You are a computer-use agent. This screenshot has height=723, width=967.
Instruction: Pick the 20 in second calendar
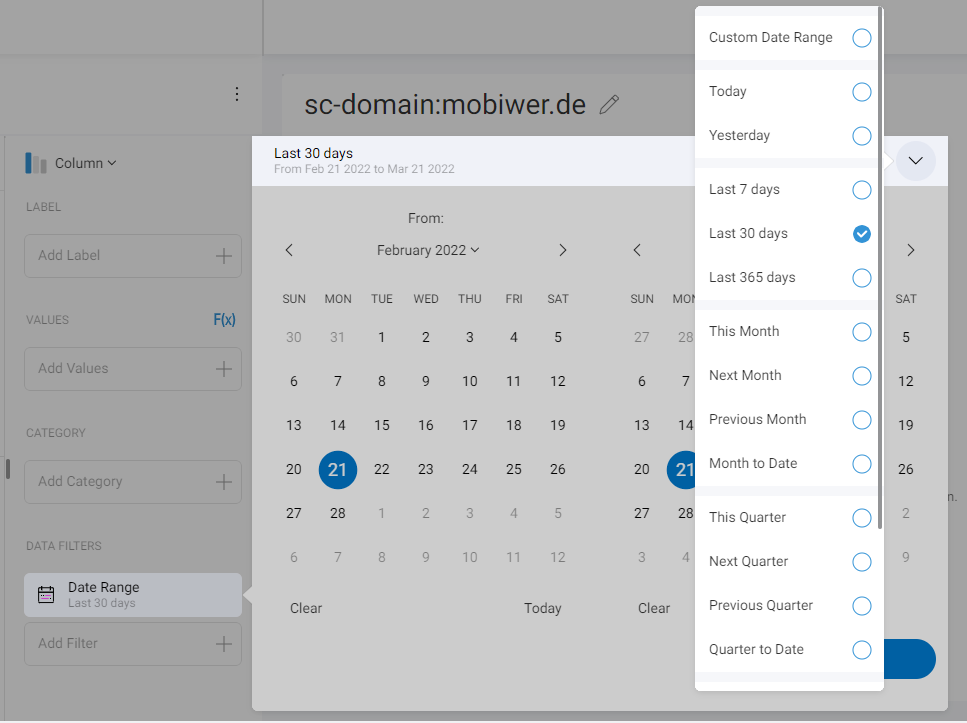pos(642,470)
